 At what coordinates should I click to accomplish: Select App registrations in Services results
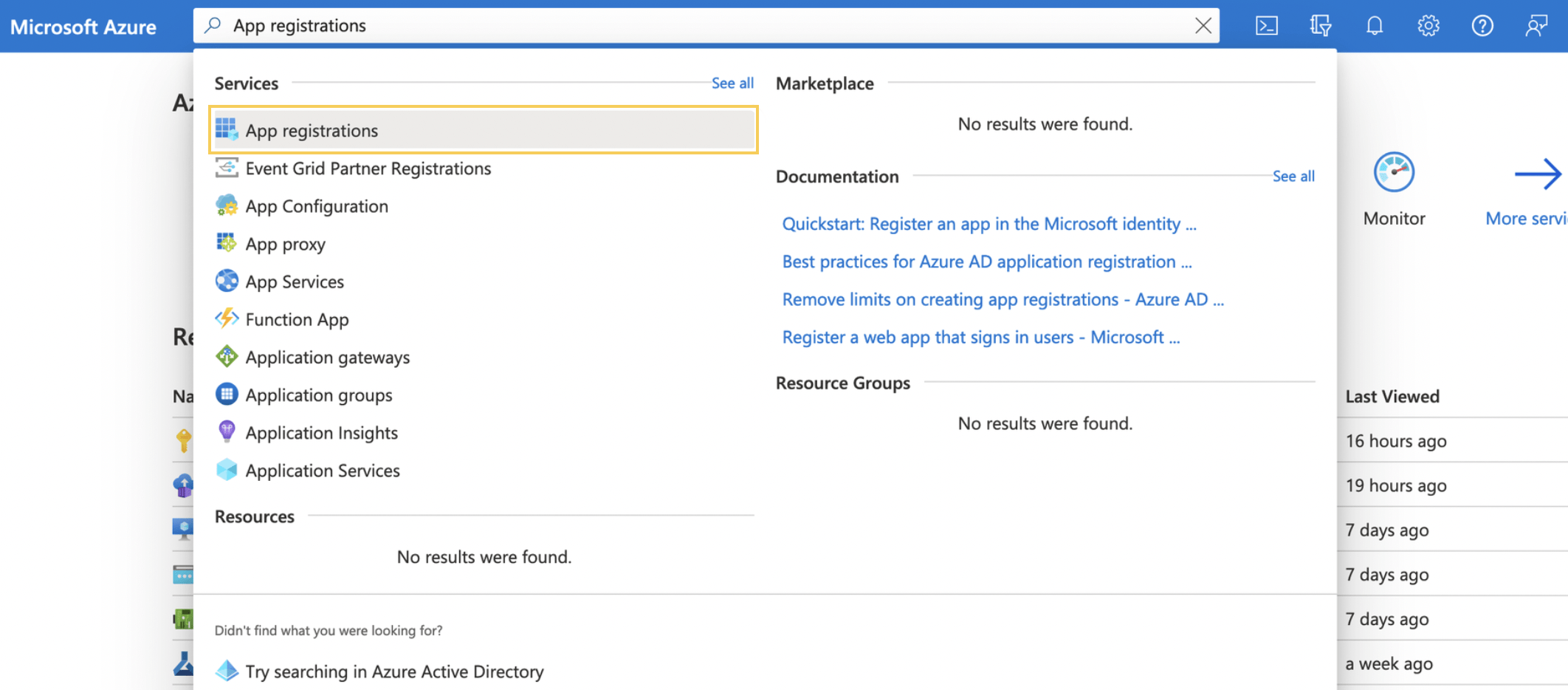click(x=312, y=131)
